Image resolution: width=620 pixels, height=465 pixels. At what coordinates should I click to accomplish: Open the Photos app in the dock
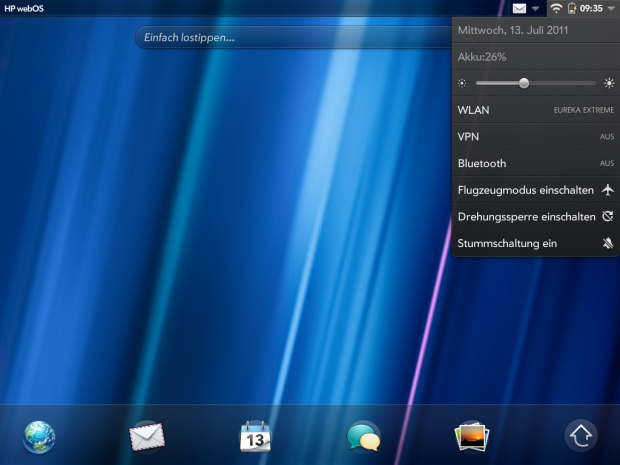(472, 437)
